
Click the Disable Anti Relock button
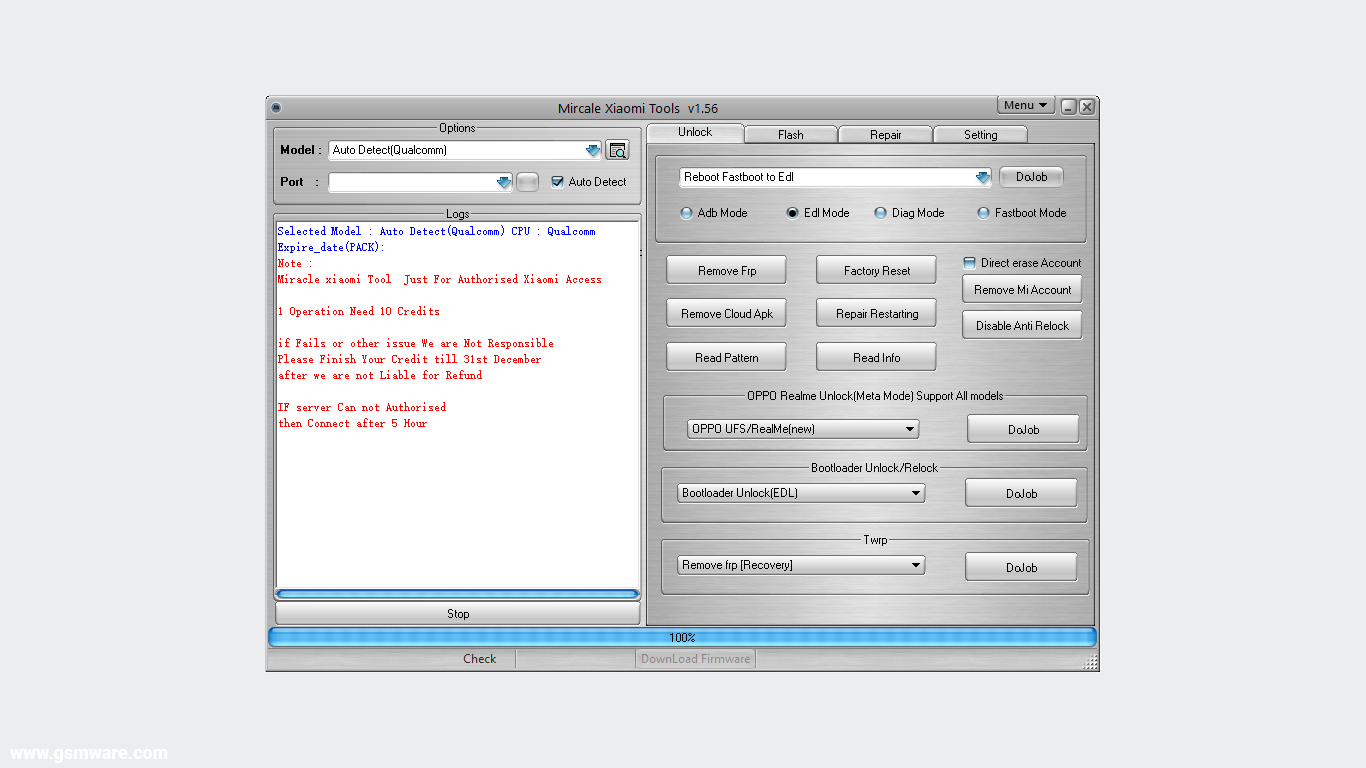(1022, 326)
